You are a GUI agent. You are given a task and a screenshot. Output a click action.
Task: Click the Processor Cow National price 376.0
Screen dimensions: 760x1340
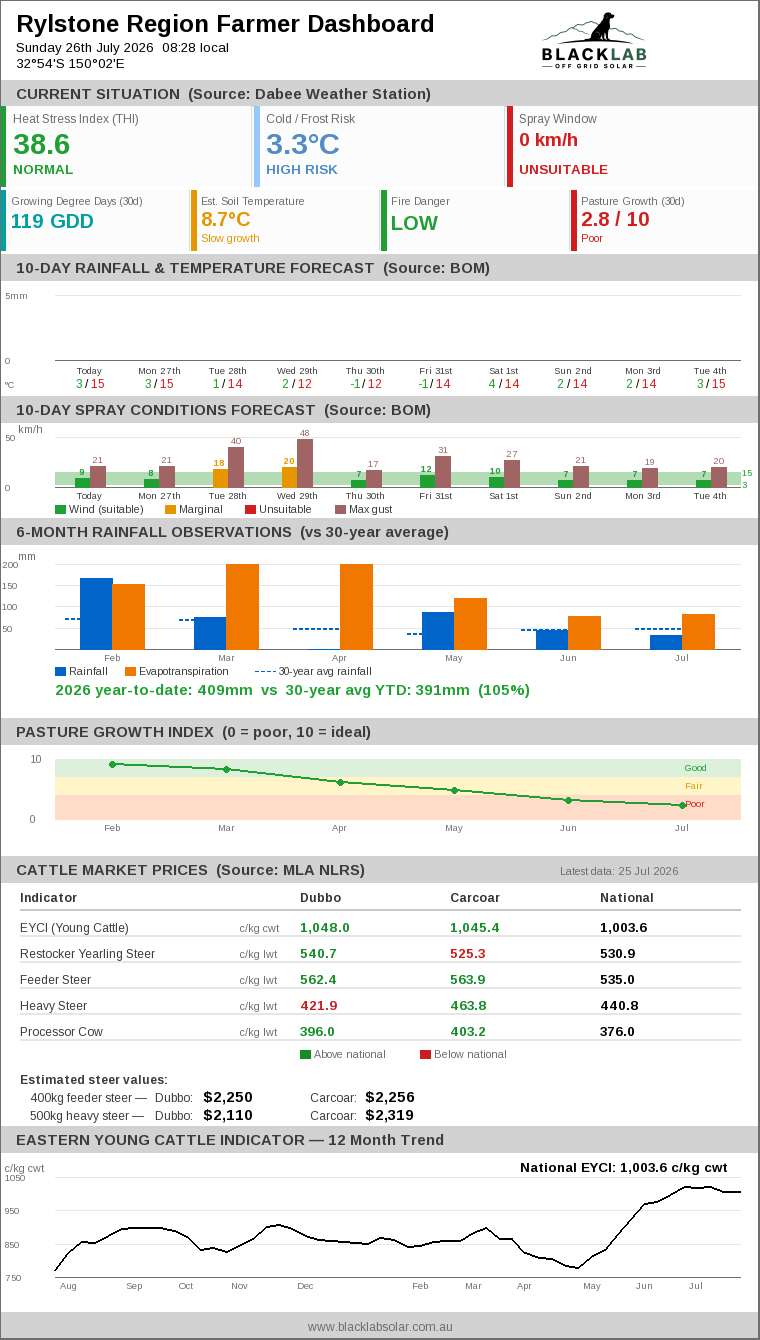617,1032
